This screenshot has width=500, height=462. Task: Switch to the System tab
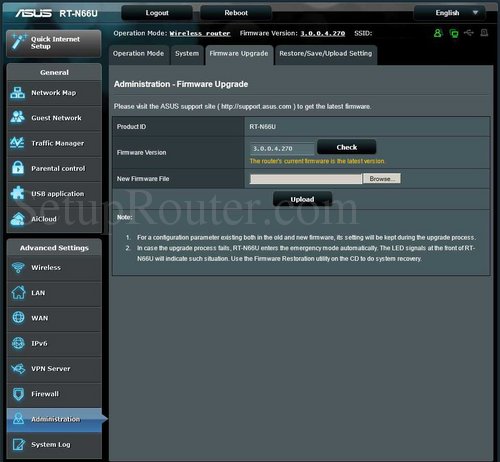click(187, 54)
